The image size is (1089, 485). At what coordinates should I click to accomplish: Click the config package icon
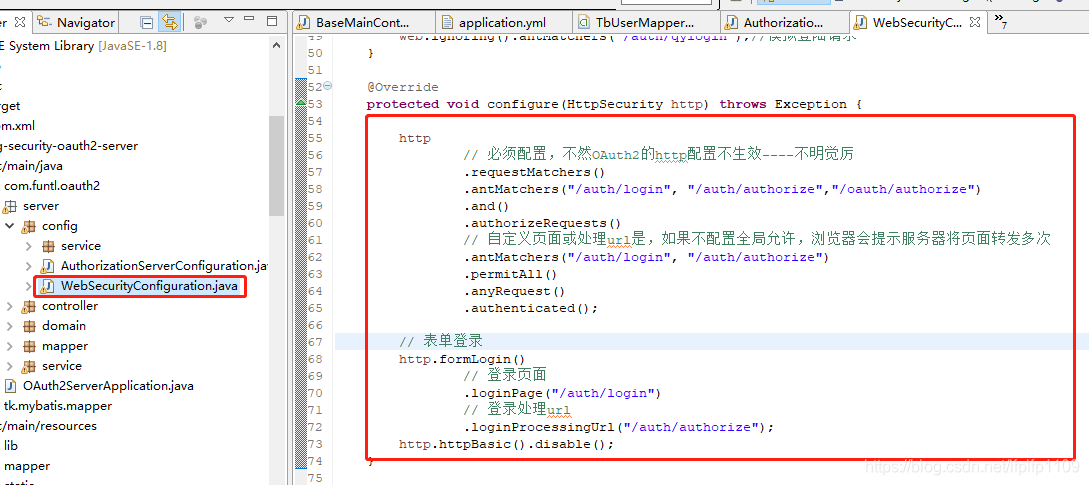pos(28,227)
